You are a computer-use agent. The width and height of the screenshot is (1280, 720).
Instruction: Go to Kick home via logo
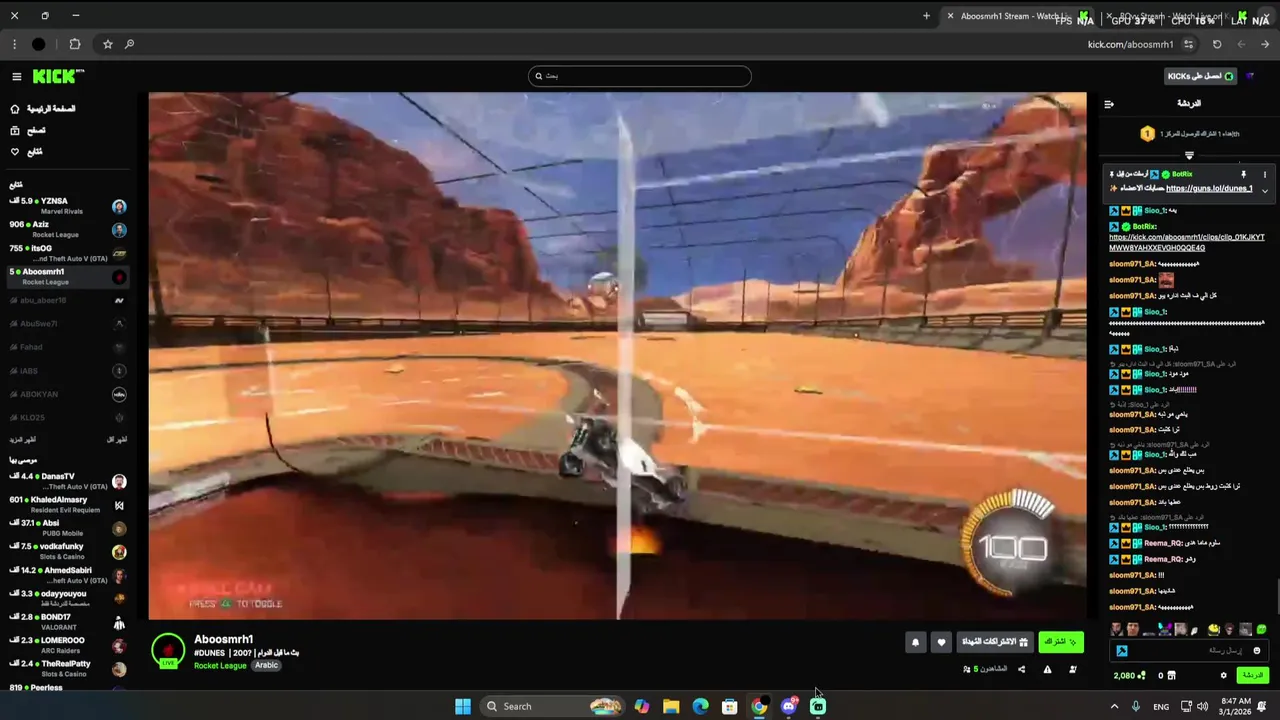[x=57, y=76]
